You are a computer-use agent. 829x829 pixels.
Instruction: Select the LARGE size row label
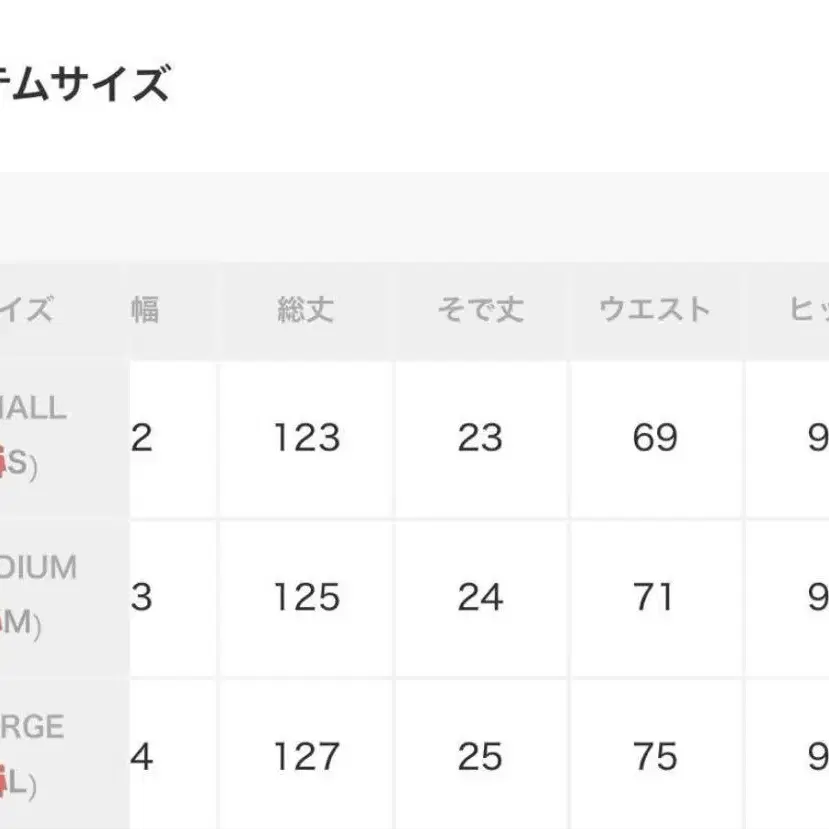tap(33, 727)
